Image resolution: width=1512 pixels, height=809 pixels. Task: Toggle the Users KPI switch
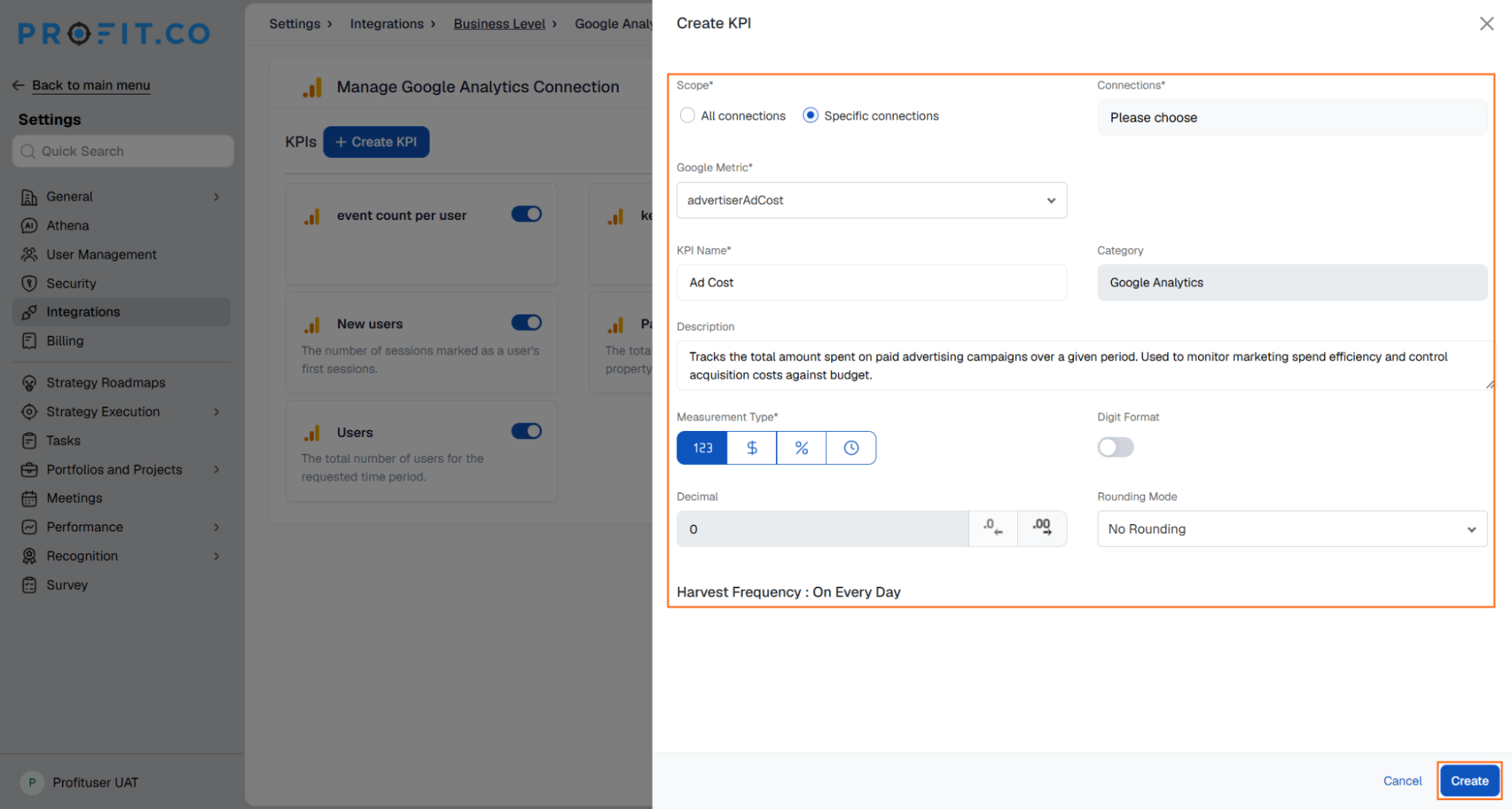pyautogui.click(x=526, y=431)
